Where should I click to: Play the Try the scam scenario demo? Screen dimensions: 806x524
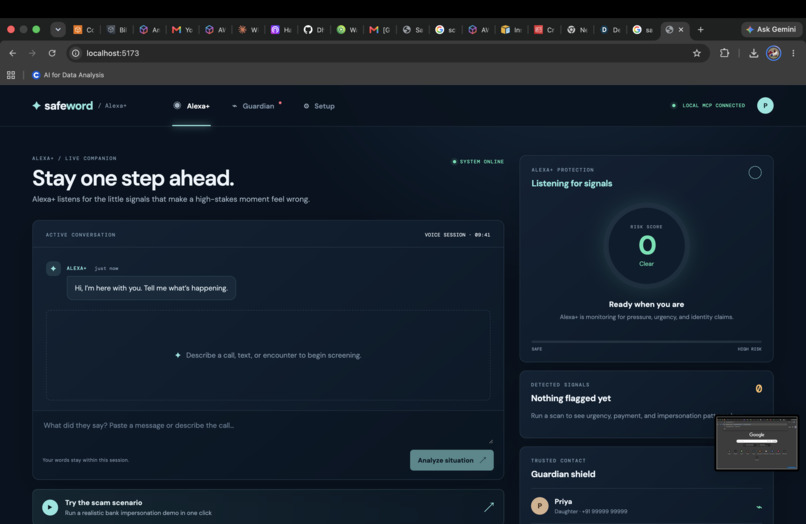click(50, 507)
